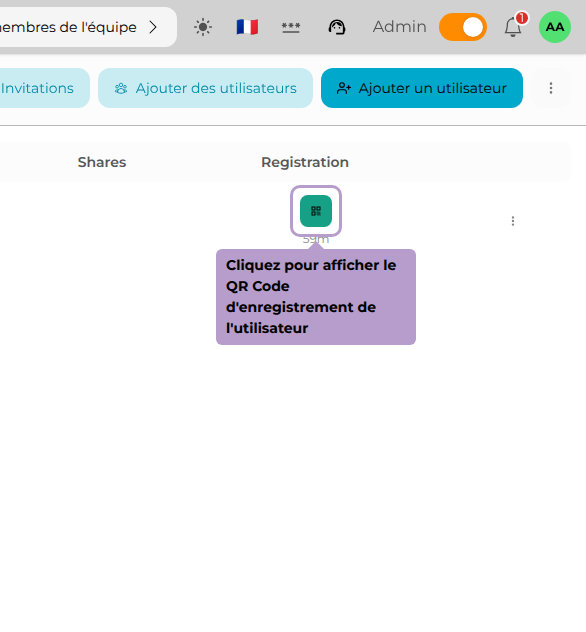
Task: Click the Registration column header
Action: coord(305,162)
